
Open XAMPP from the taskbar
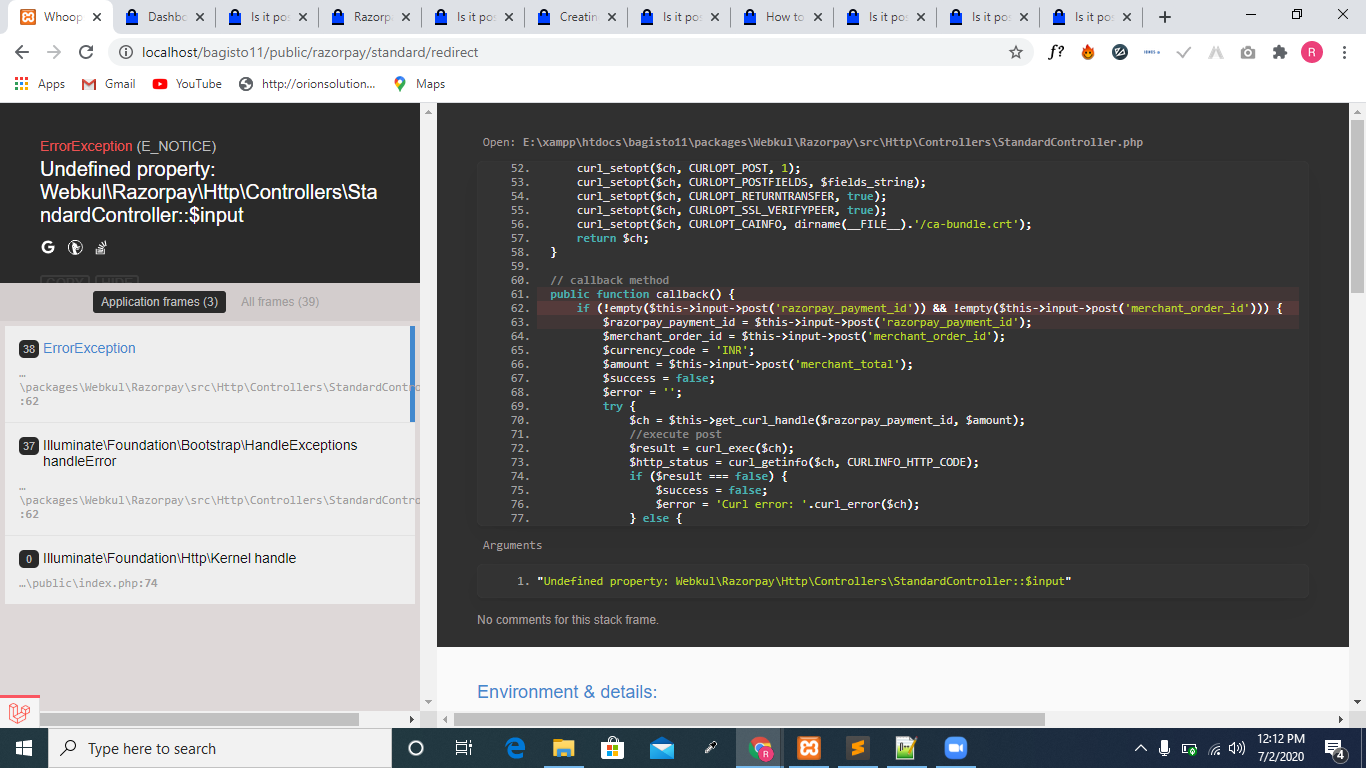click(809, 748)
